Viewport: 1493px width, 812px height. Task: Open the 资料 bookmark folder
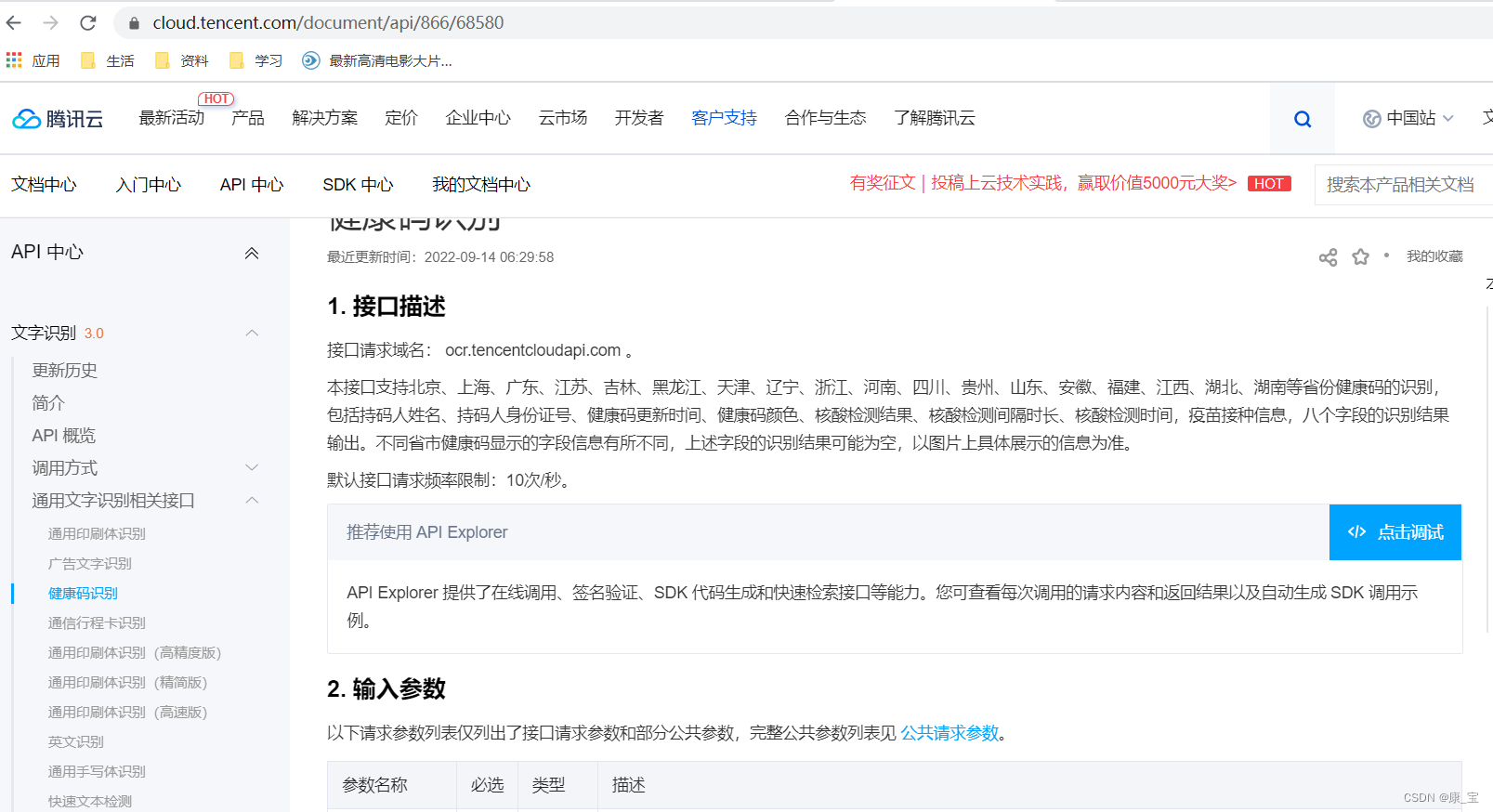click(x=182, y=60)
